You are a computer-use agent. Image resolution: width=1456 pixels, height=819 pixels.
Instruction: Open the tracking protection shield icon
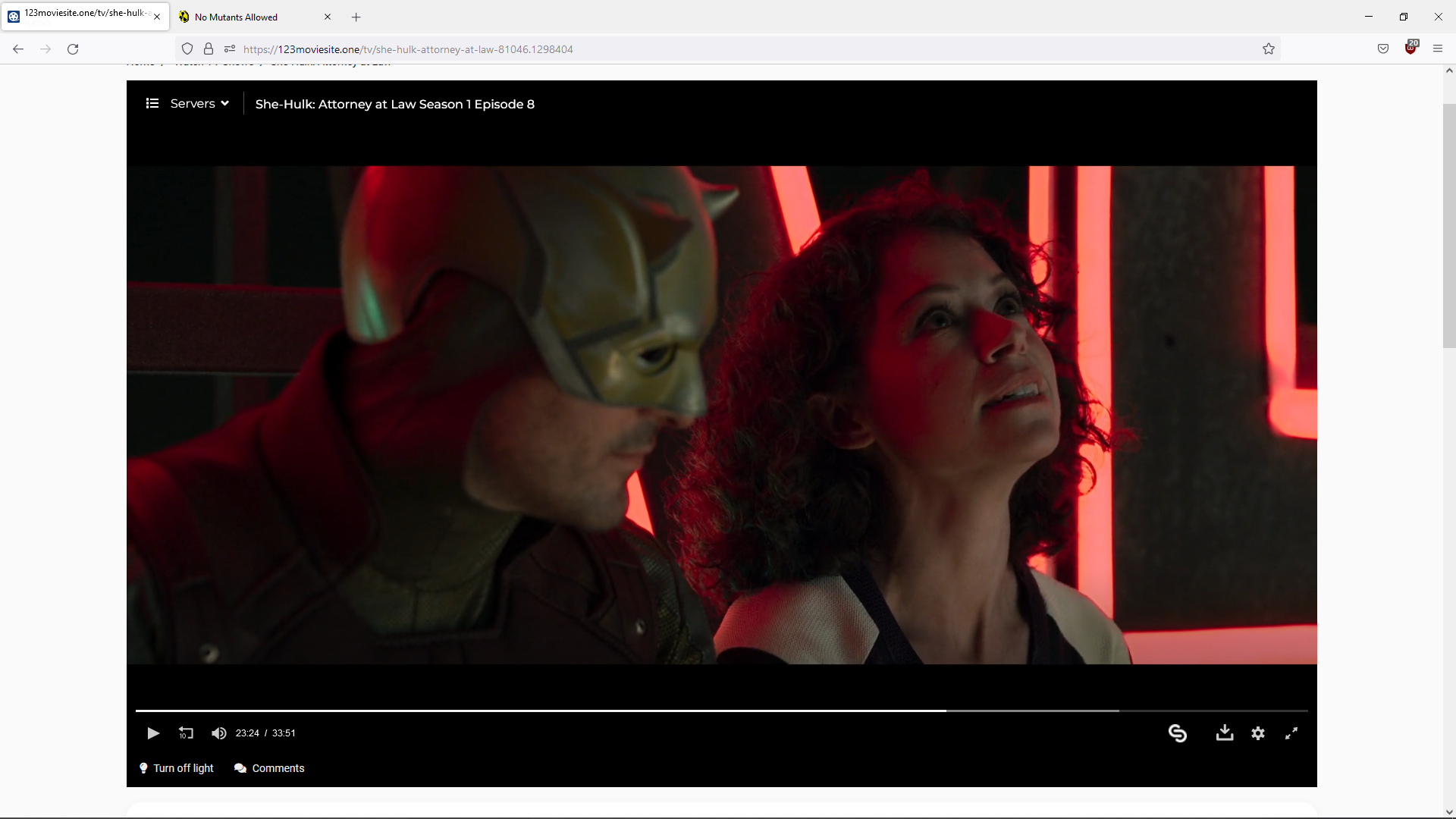187,49
